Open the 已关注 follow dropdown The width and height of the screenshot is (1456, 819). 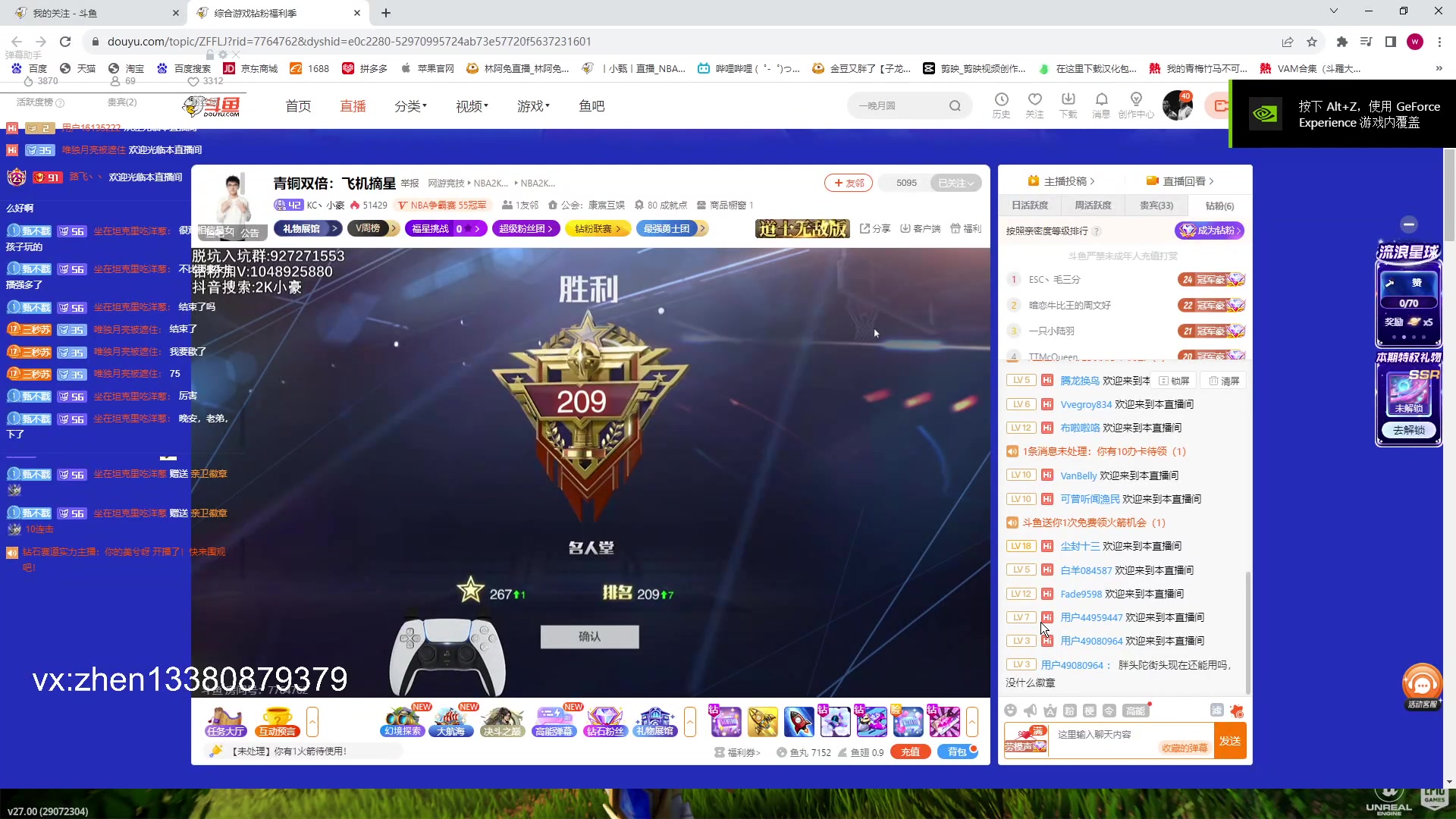955,183
